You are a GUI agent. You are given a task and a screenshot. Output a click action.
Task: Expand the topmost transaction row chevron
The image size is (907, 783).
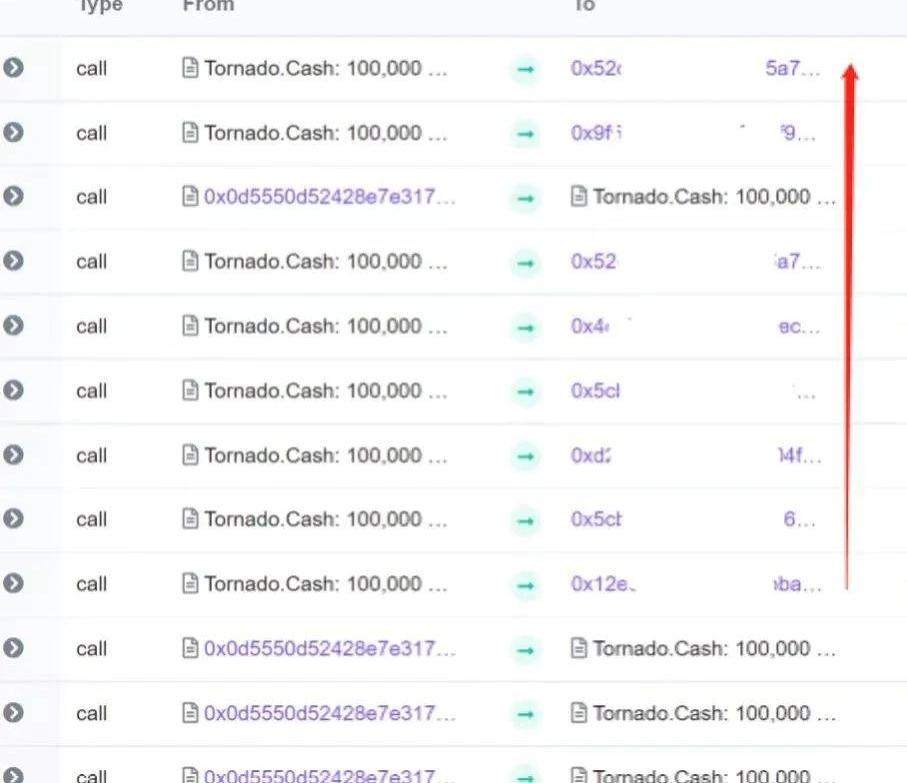(x=13, y=68)
